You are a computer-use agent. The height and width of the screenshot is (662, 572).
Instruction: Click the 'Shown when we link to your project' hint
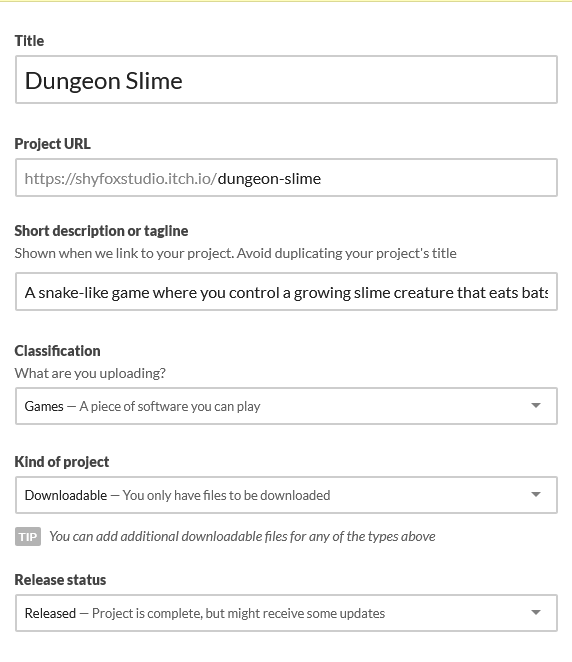point(236,253)
